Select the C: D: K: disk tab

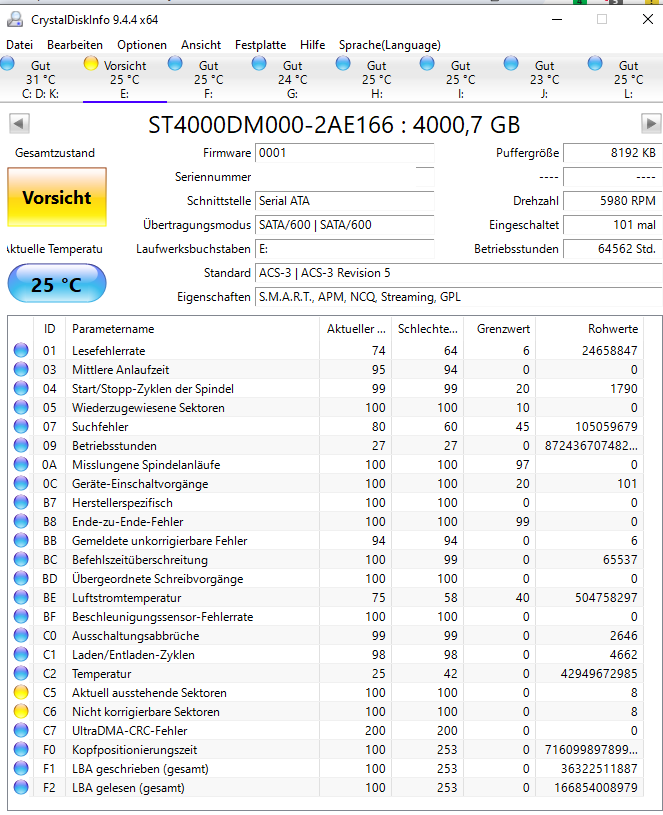point(41,80)
